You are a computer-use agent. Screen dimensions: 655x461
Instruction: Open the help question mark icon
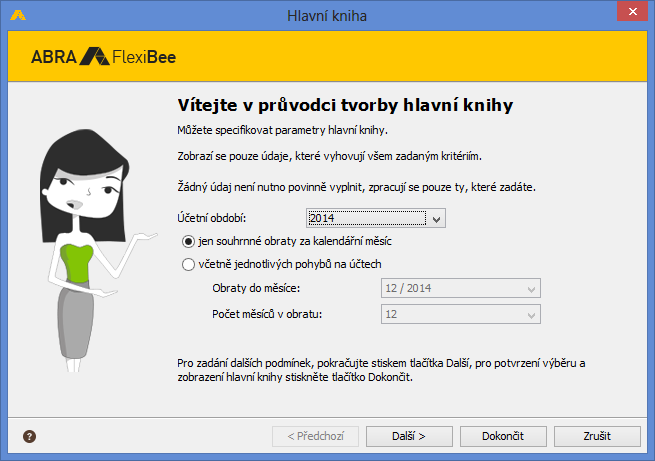[x=29, y=436]
